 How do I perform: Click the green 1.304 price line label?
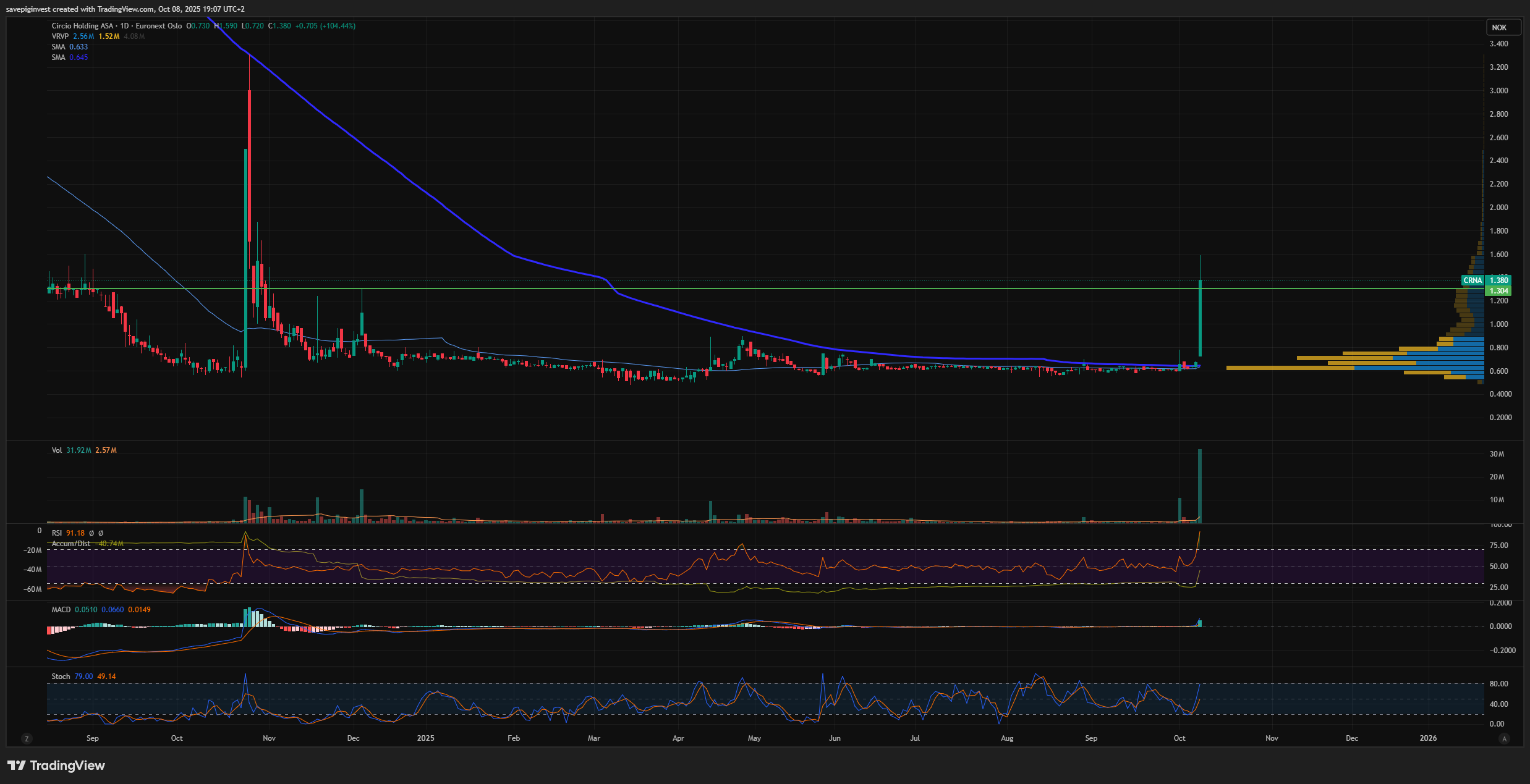(1498, 291)
